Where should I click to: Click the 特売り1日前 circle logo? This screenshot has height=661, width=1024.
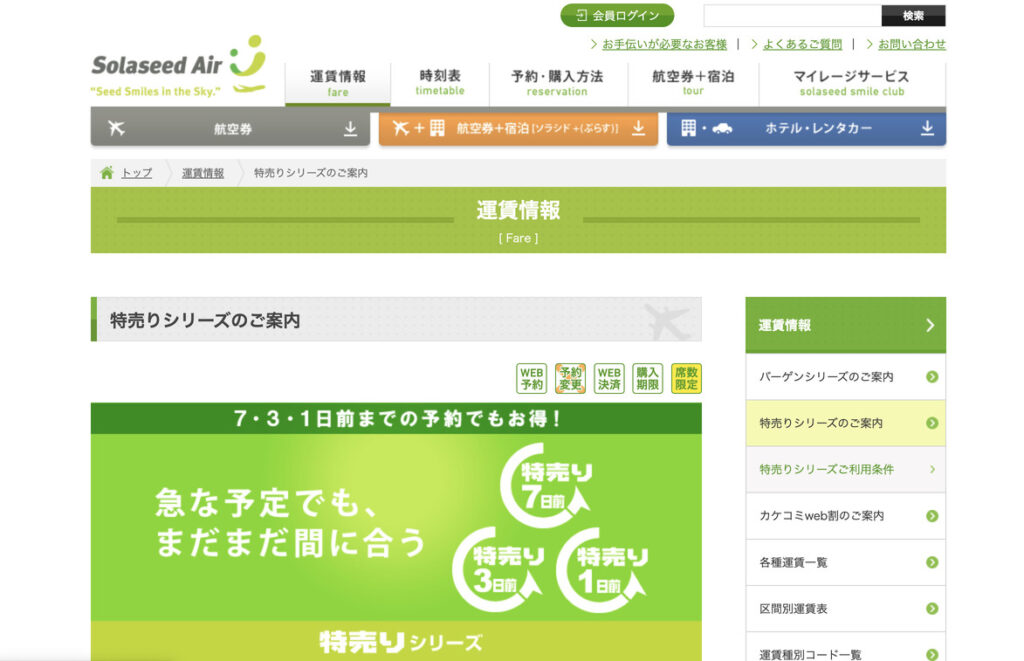click(603, 570)
